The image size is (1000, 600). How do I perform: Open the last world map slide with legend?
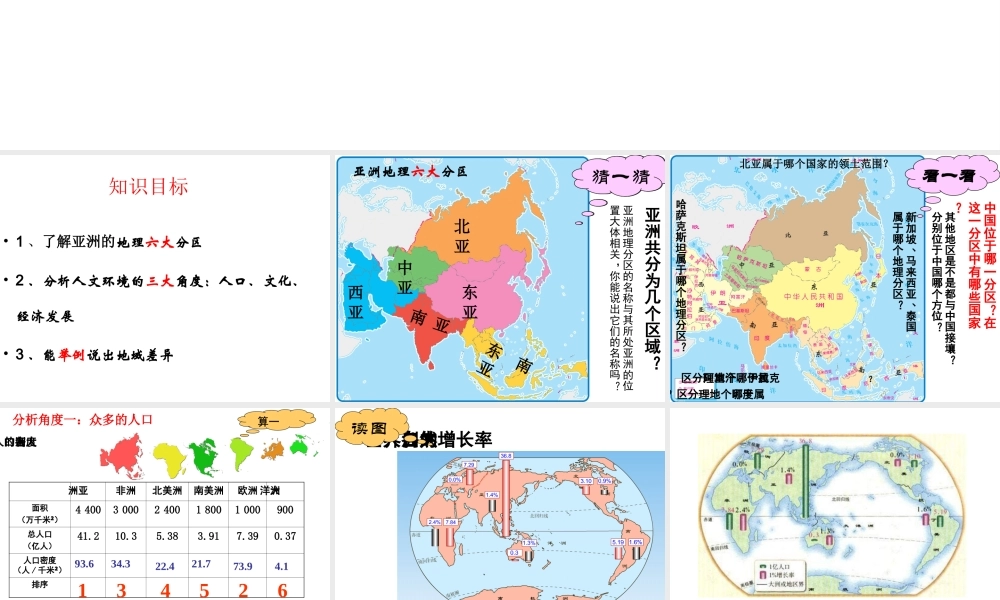click(835, 504)
